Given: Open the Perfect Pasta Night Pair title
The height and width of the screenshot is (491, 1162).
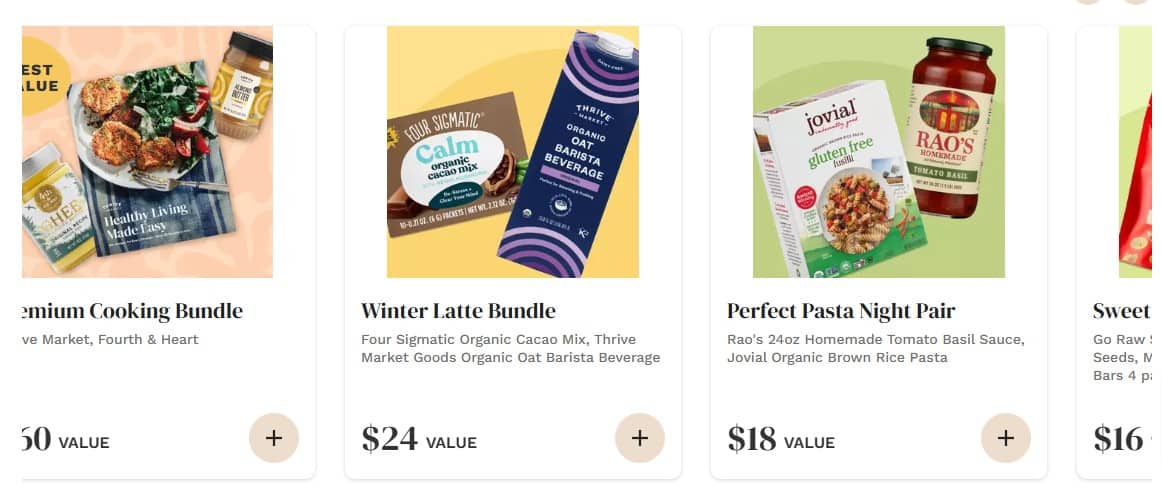Looking at the screenshot, I should tap(841, 310).
